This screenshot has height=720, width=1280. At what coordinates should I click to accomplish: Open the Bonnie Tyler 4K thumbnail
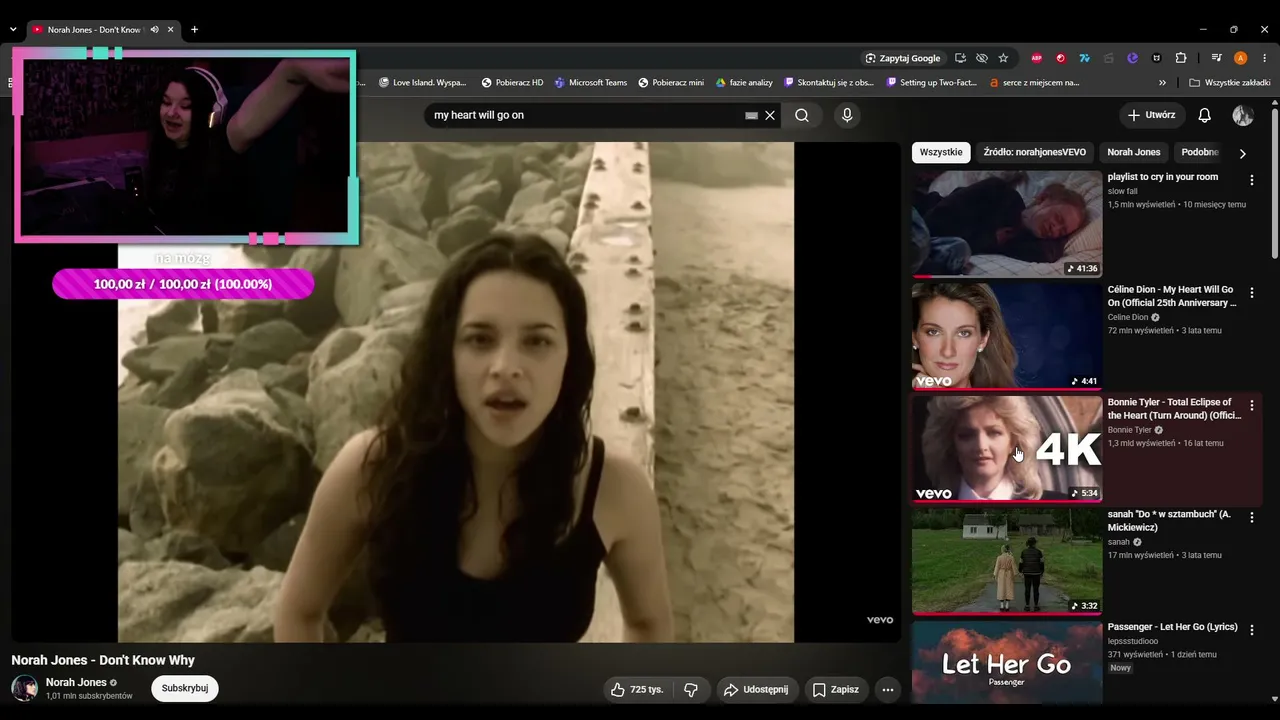click(1007, 449)
